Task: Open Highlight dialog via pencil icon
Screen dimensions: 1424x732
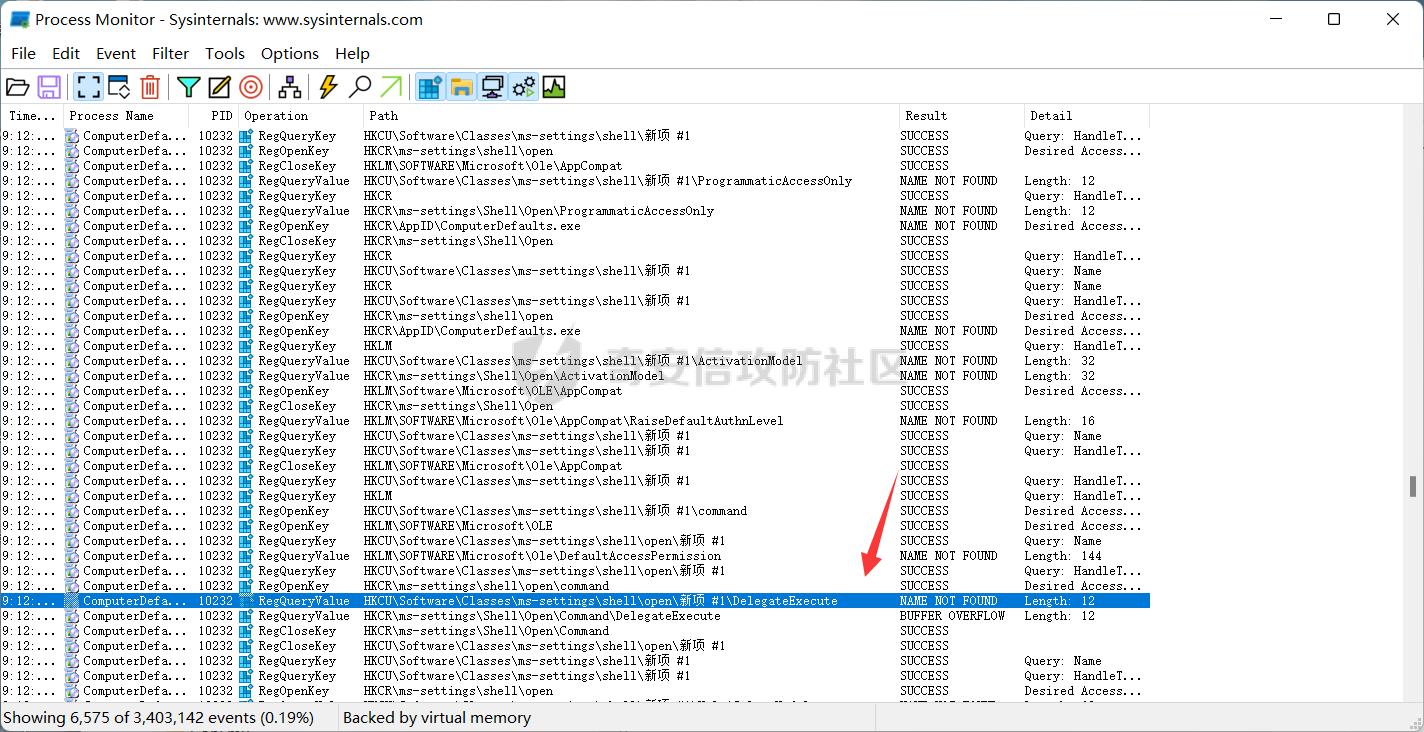Action: [x=220, y=87]
